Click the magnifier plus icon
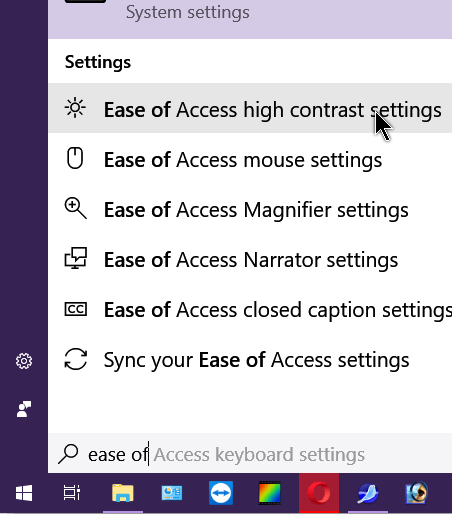 pyautogui.click(x=76, y=208)
